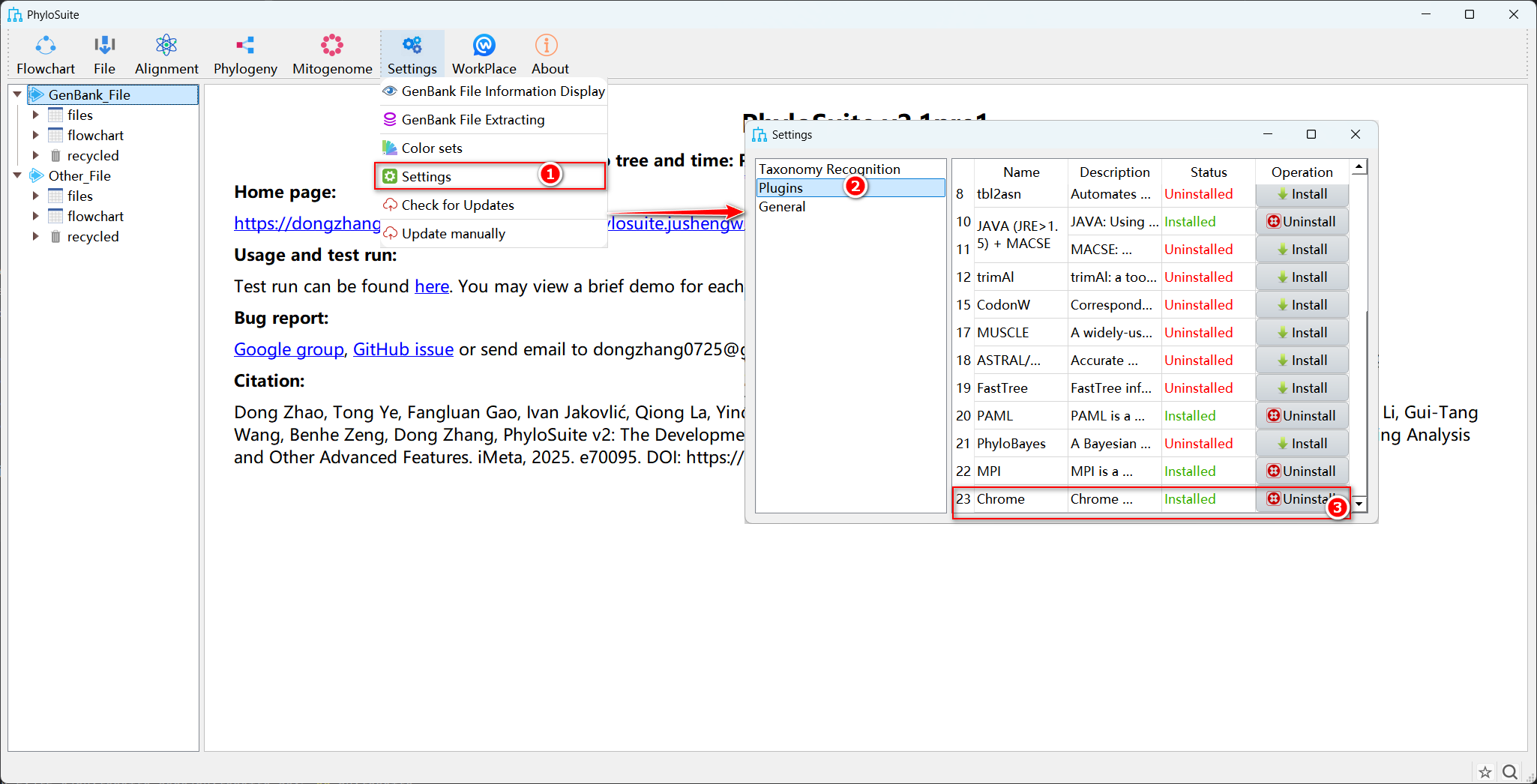Install the ASTRAL plugin
This screenshot has width=1537, height=784.
(x=1302, y=361)
